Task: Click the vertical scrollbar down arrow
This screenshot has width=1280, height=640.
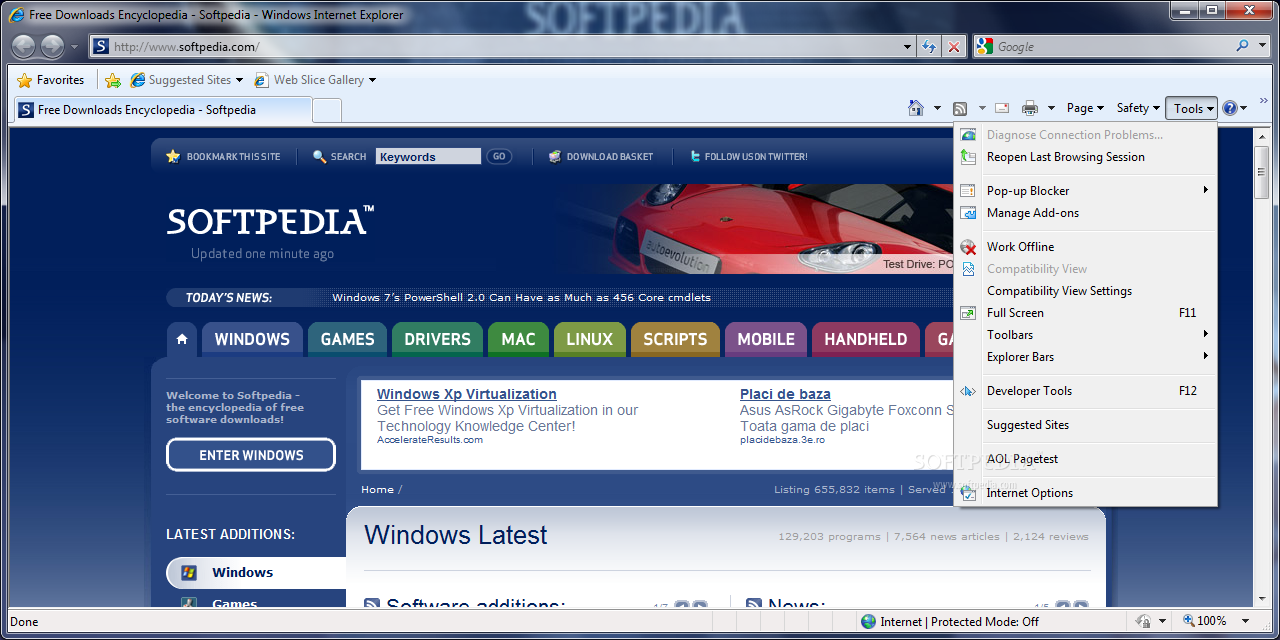Action: [x=1262, y=597]
